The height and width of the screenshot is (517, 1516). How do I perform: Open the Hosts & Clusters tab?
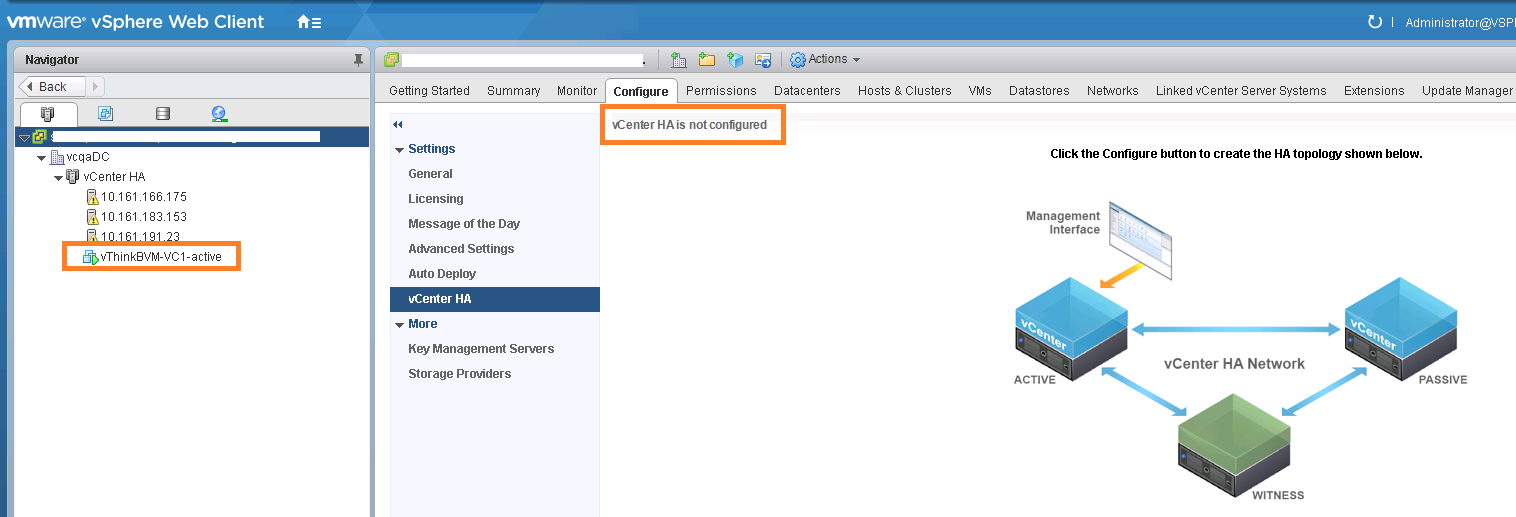click(905, 91)
